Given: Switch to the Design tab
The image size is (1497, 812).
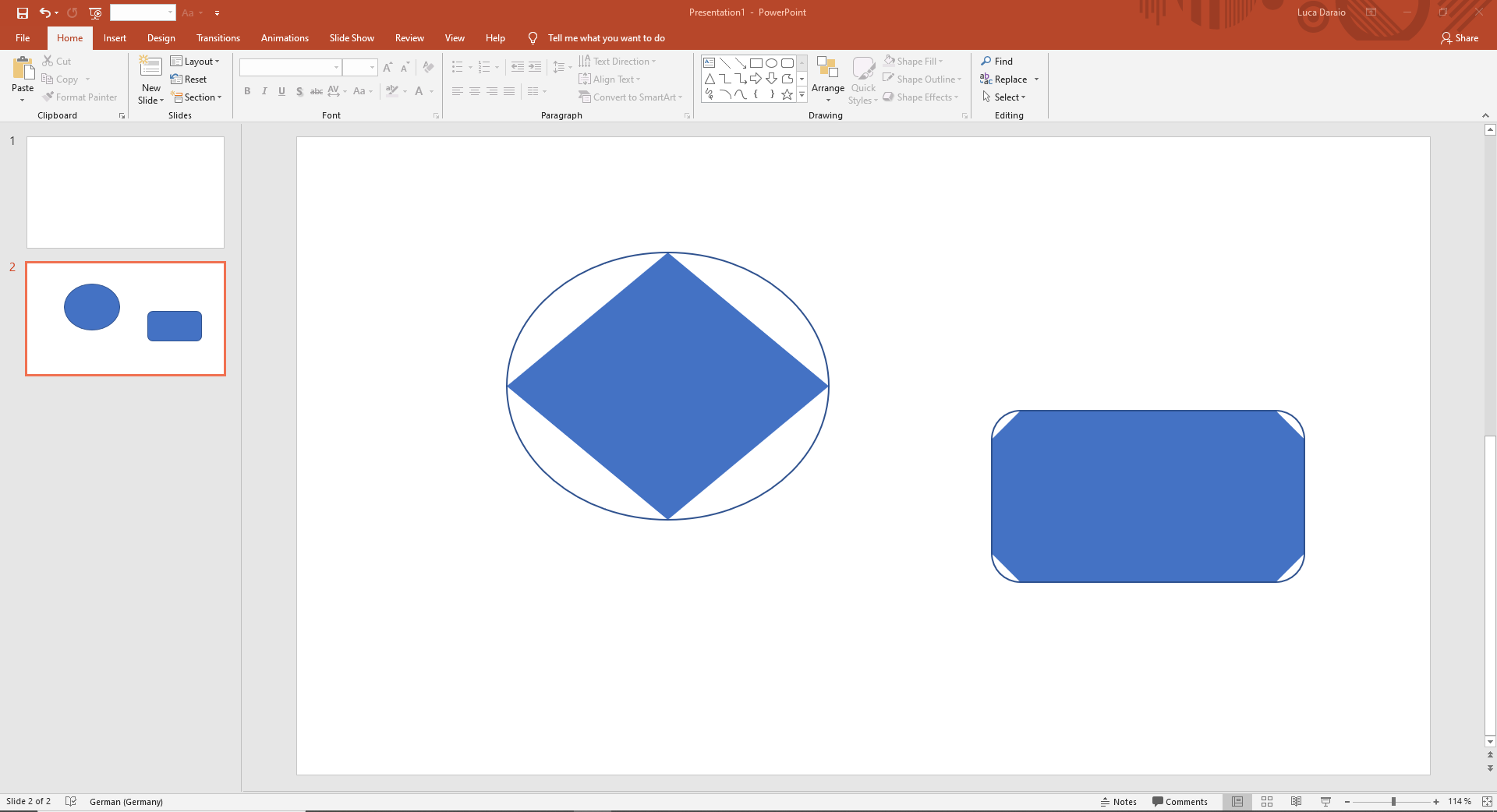Looking at the screenshot, I should point(161,37).
